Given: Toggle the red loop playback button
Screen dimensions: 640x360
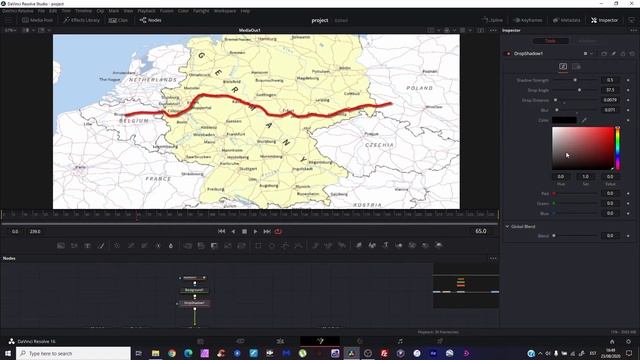Looking at the screenshot, I should [278, 231].
